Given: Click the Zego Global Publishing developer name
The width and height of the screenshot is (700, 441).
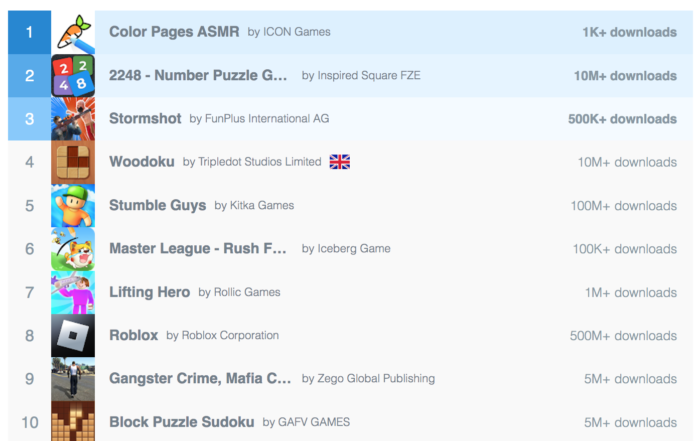Looking at the screenshot, I should (x=376, y=379).
